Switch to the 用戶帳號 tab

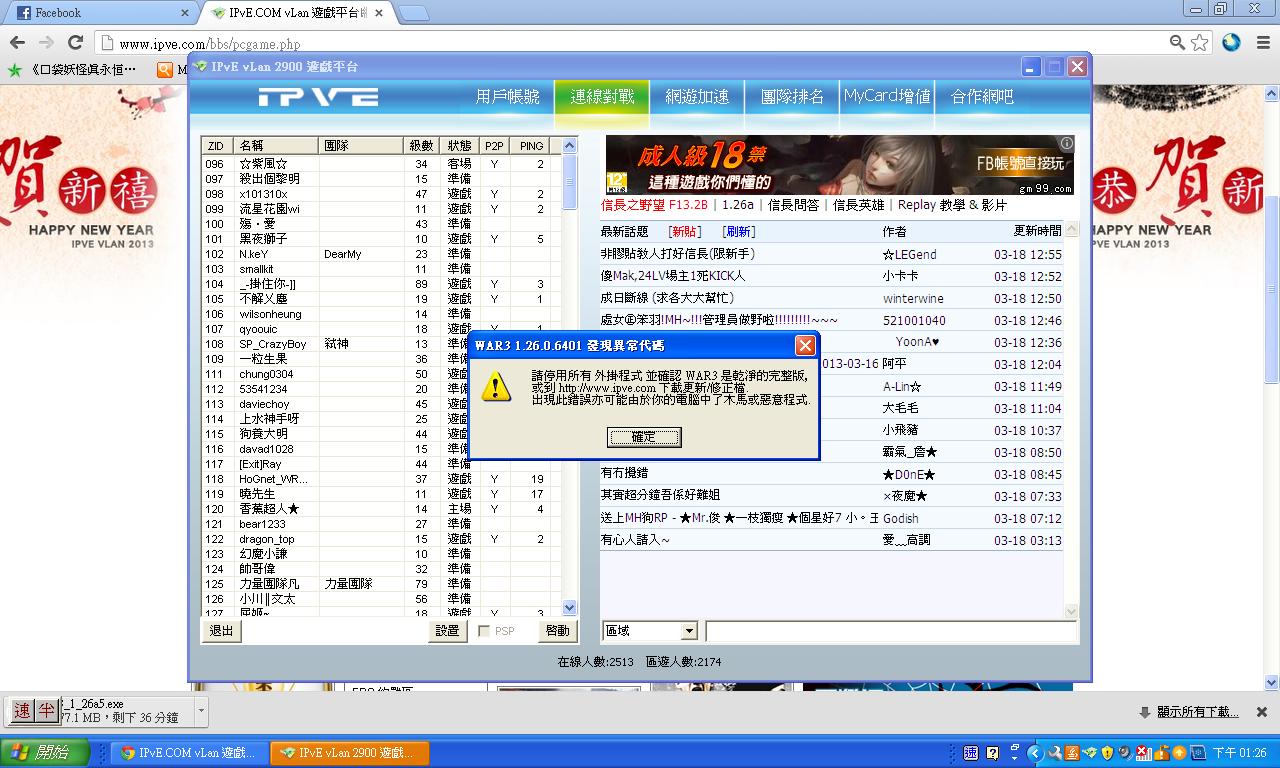[507, 97]
